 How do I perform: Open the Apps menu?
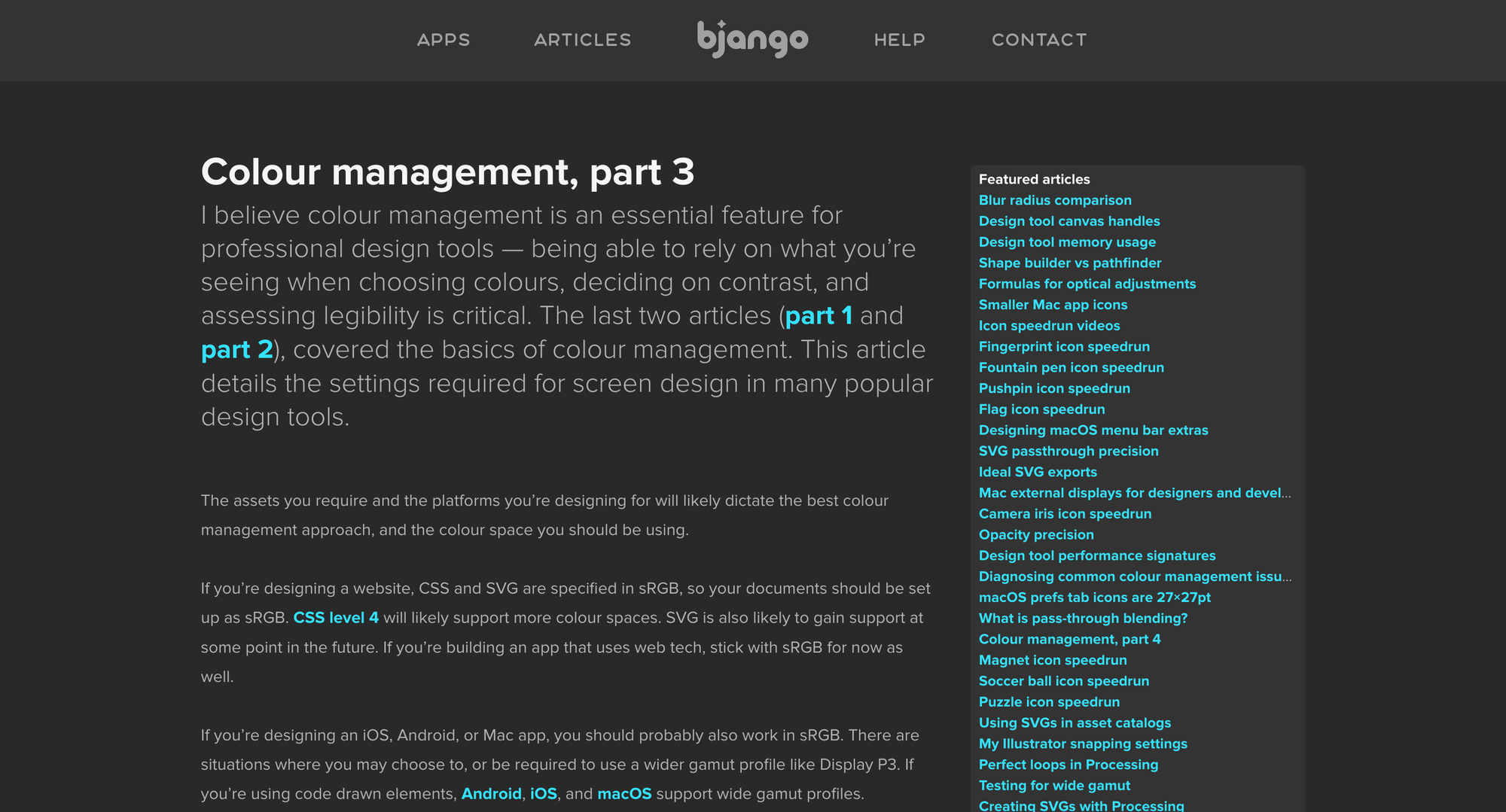point(444,40)
